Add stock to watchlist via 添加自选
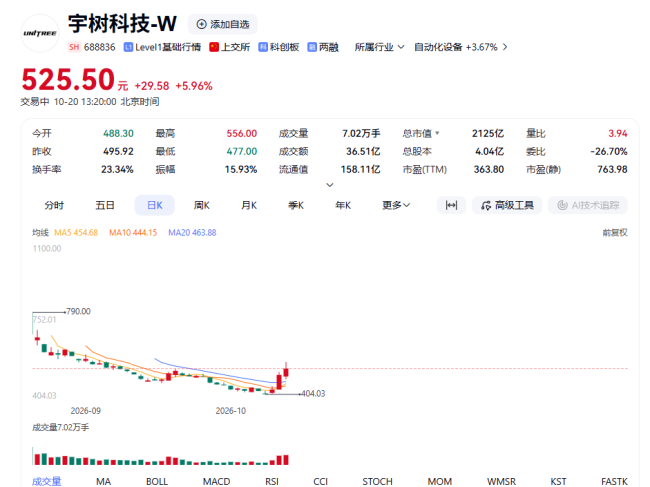Image resolution: width=650 pixels, height=487 pixels. [x=223, y=24]
